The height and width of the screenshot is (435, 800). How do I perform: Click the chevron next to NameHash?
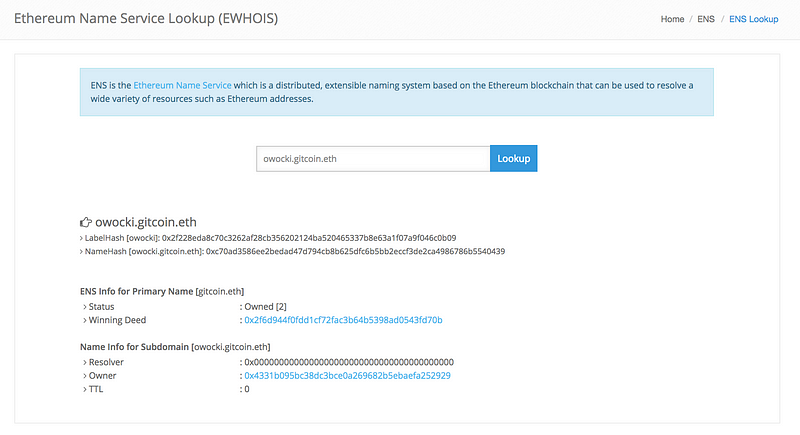(x=81, y=251)
